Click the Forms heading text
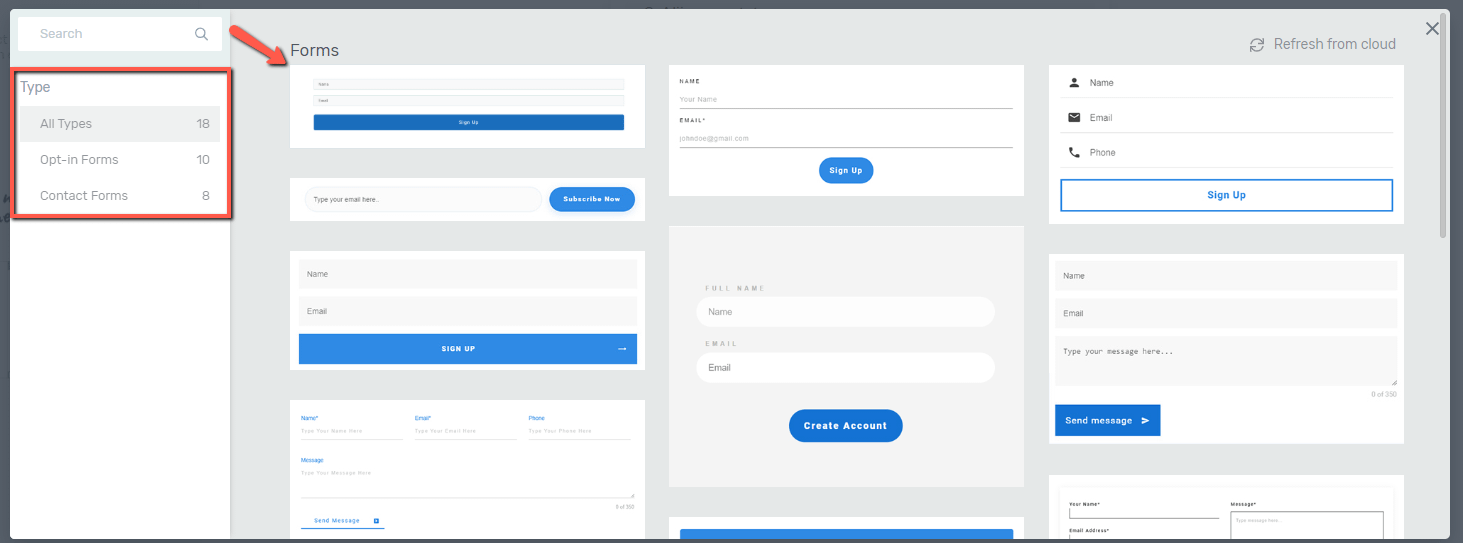The height and width of the screenshot is (543, 1463). 314,51
